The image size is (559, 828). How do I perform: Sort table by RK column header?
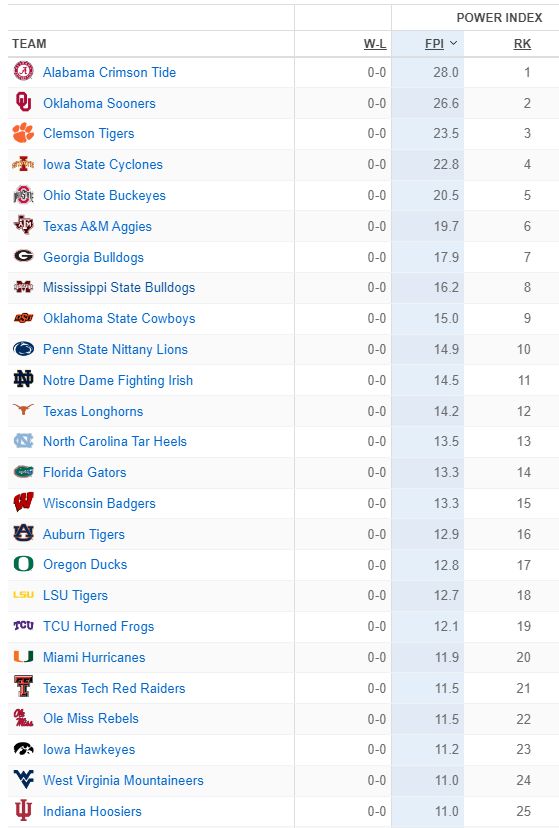pyautogui.click(x=522, y=44)
